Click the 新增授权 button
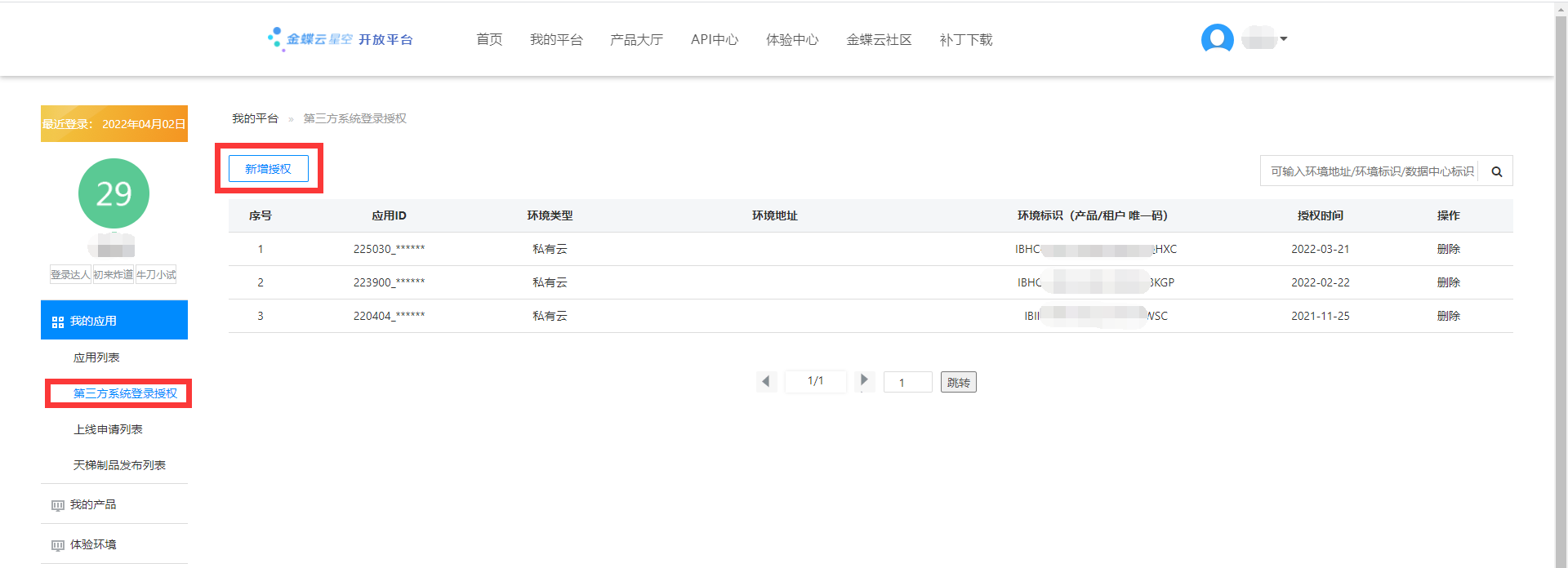The height and width of the screenshot is (568, 1568). point(268,169)
